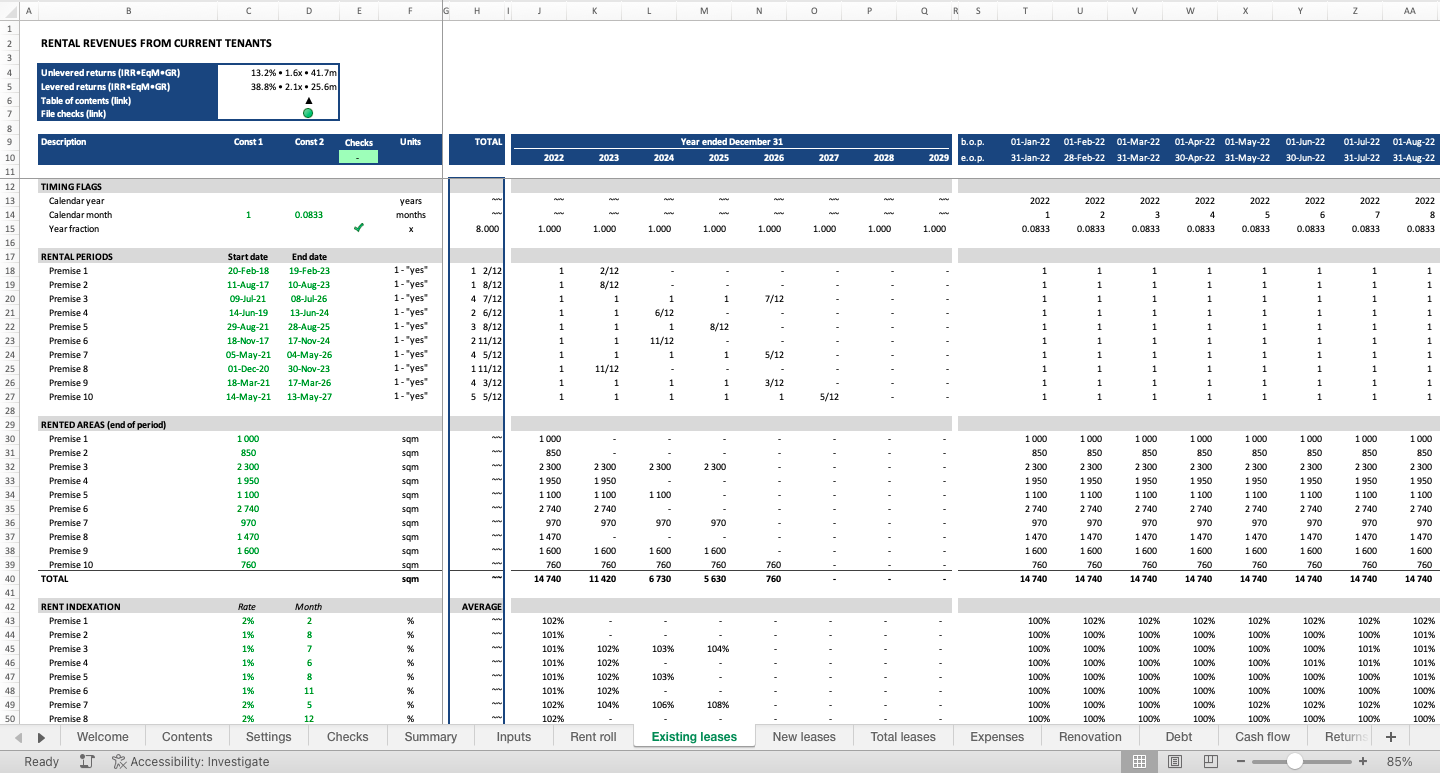The height and width of the screenshot is (773, 1440).
Task: Select the 'Calendar month' row label
Action: (x=80, y=214)
